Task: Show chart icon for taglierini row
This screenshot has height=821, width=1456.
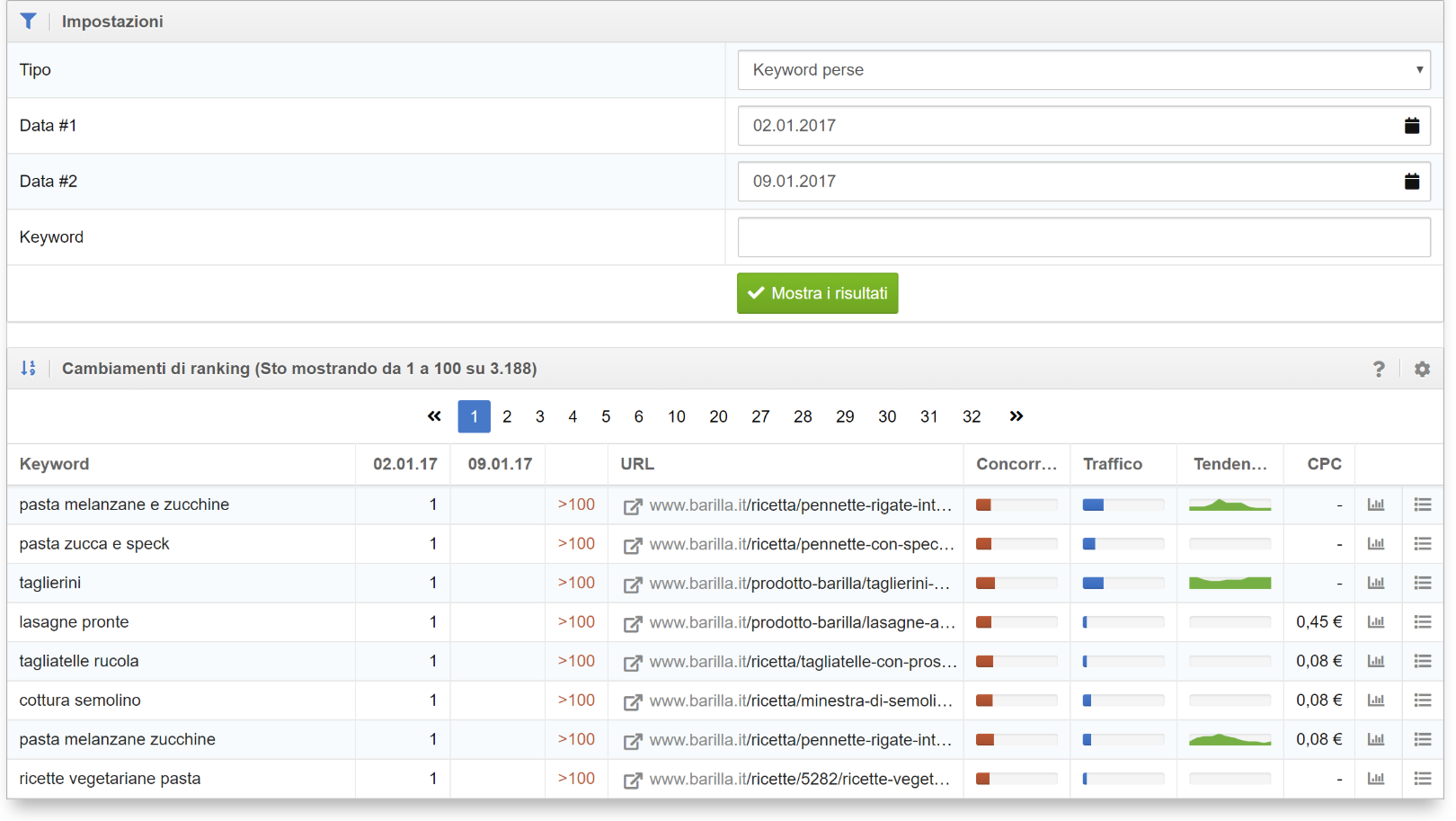Action: [1376, 583]
